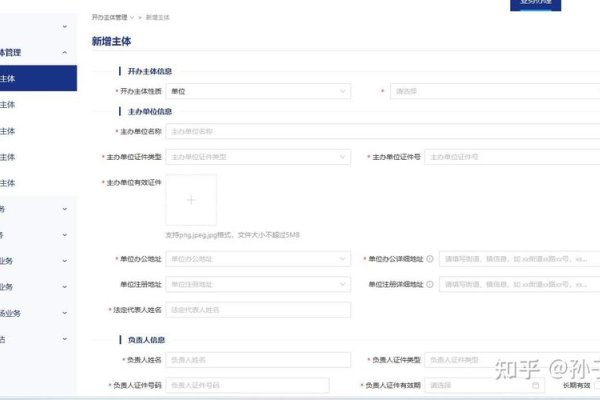Click the 负责人证件号码 input field
The width and height of the screenshot is (600, 400).
[247, 385]
